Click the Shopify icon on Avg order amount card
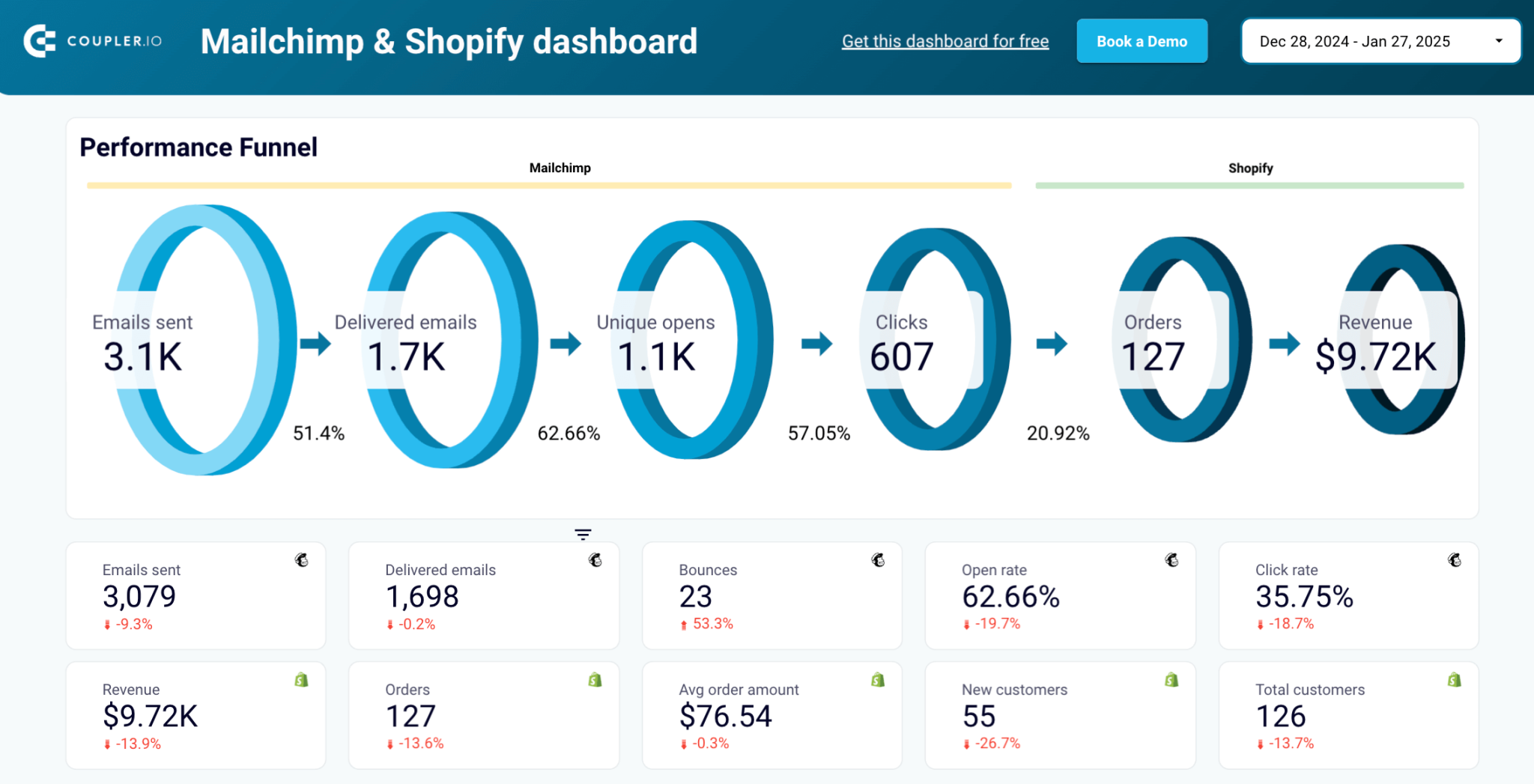The image size is (1534, 784). [x=877, y=680]
